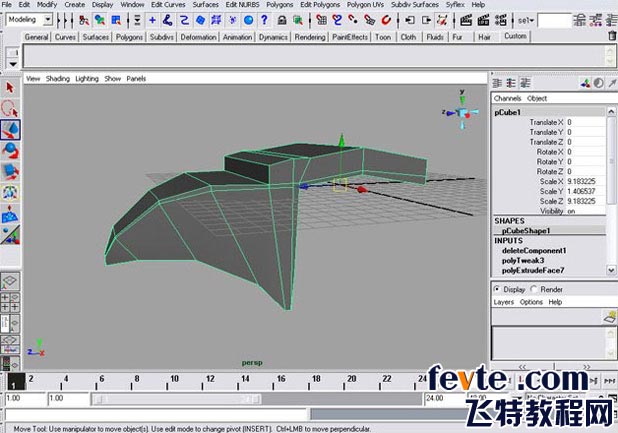Click the Visibility on value

[x=585, y=211]
